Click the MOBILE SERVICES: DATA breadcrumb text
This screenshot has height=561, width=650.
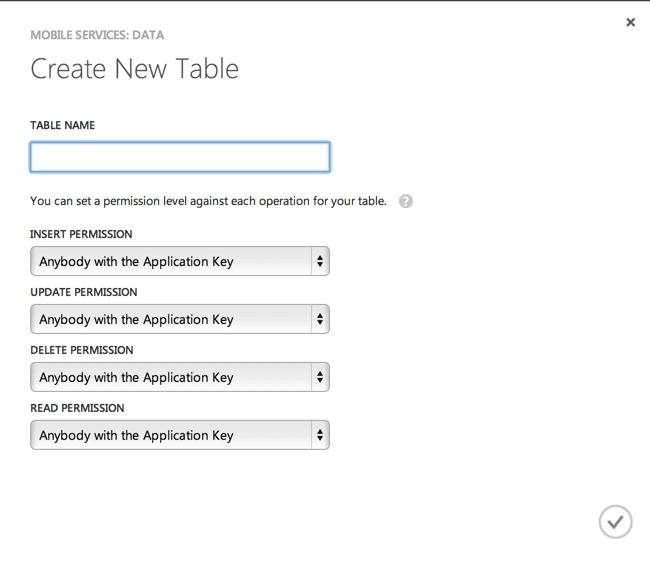[97, 35]
